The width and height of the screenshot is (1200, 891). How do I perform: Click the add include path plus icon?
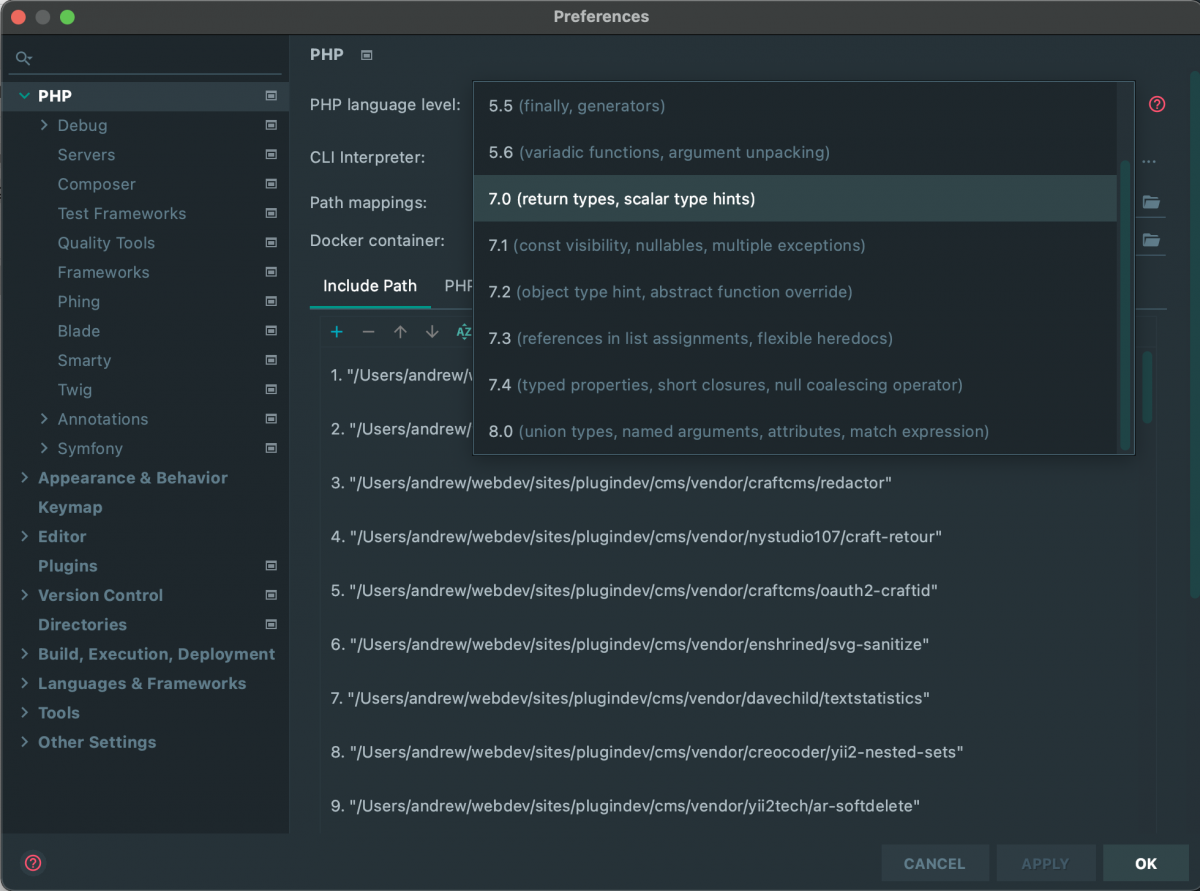pos(337,332)
